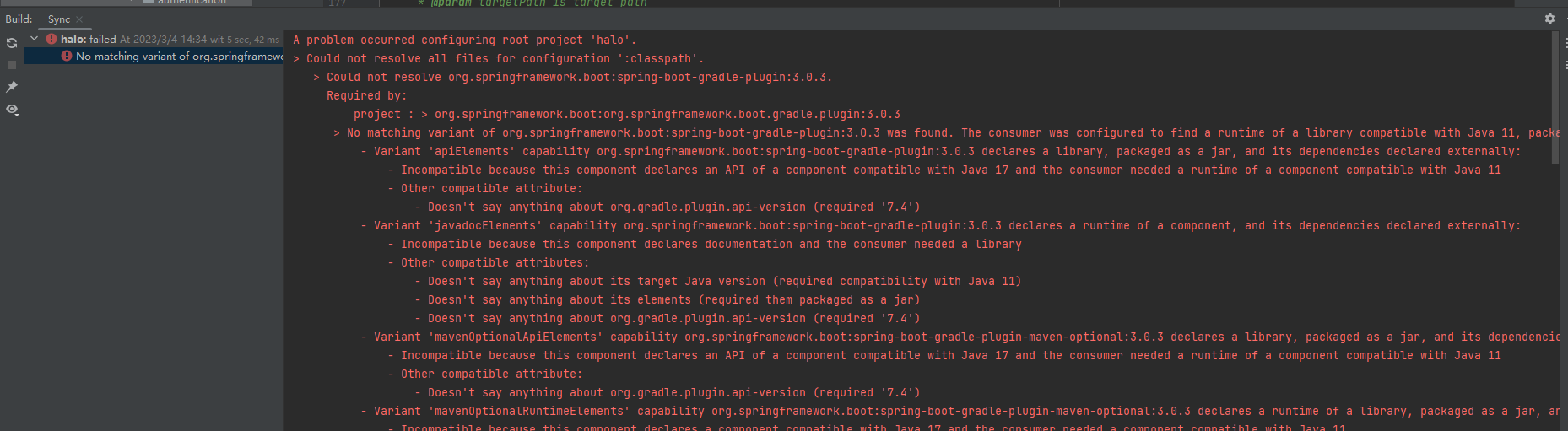The height and width of the screenshot is (431, 1568).
Task: Click error icon on 'No matching variant' tree row
Action: (x=67, y=56)
